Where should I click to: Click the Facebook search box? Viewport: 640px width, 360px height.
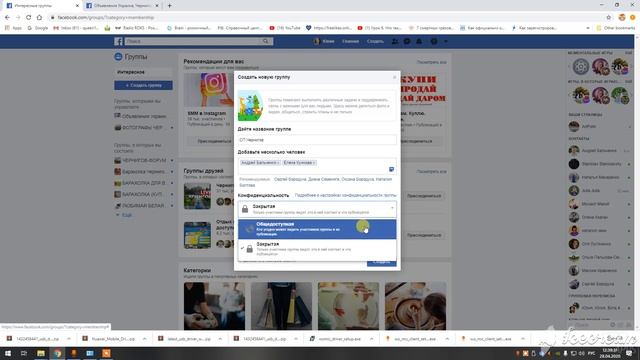click(x=194, y=41)
